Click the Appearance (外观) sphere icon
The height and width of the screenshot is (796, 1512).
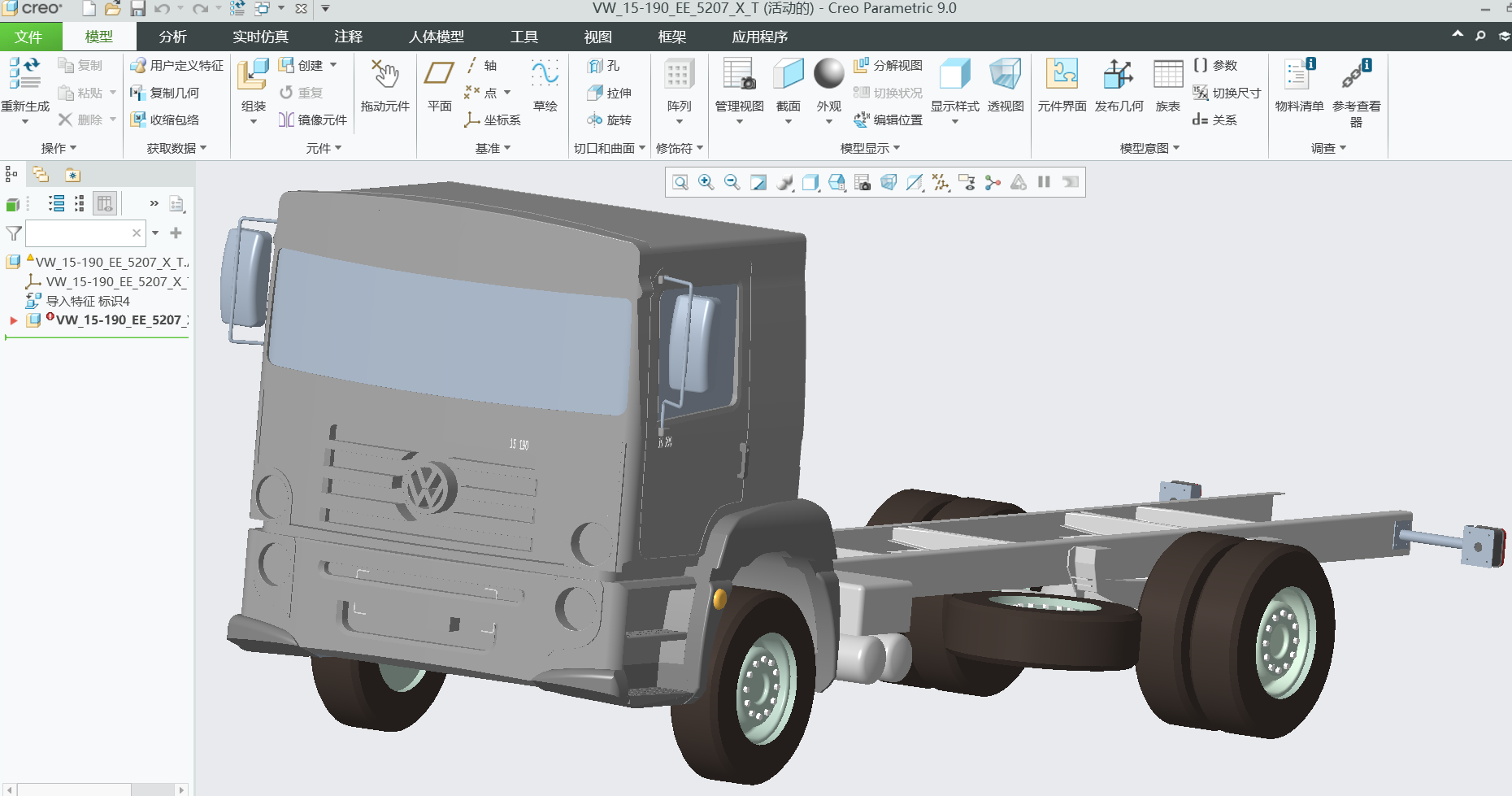(828, 74)
